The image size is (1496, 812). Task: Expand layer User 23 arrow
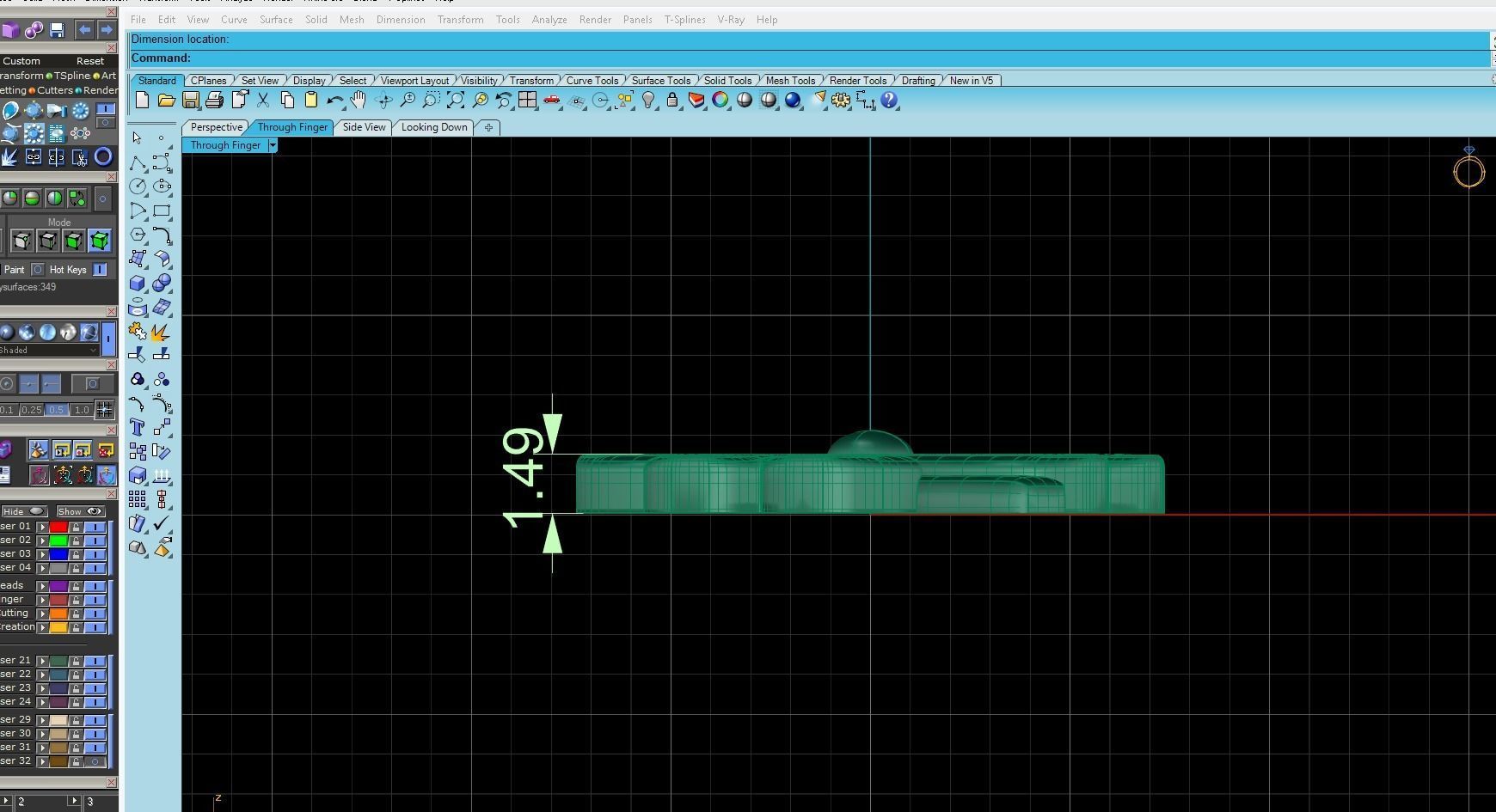click(x=42, y=688)
